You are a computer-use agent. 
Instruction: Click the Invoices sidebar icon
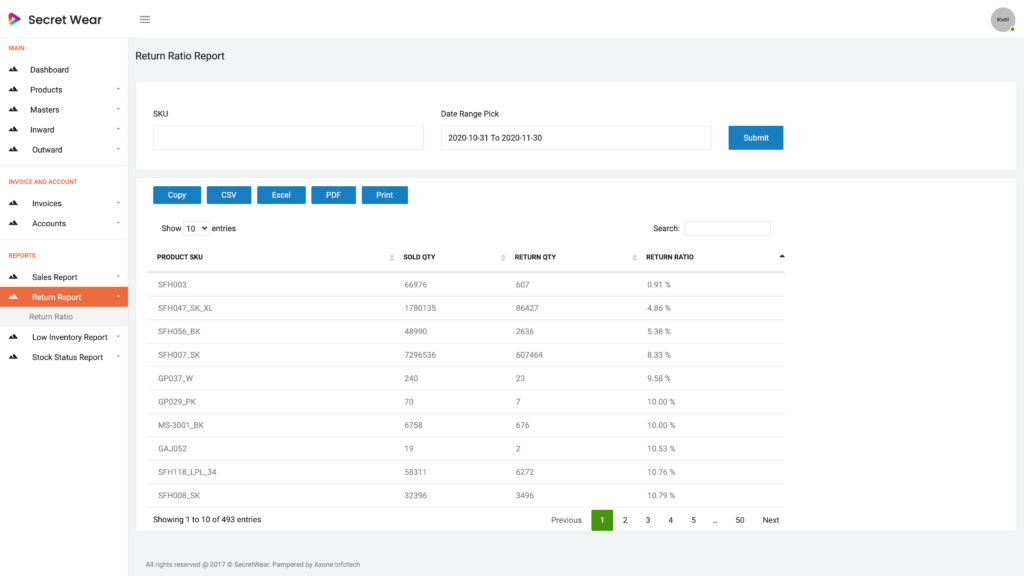pyautogui.click(x=14, y=204)
